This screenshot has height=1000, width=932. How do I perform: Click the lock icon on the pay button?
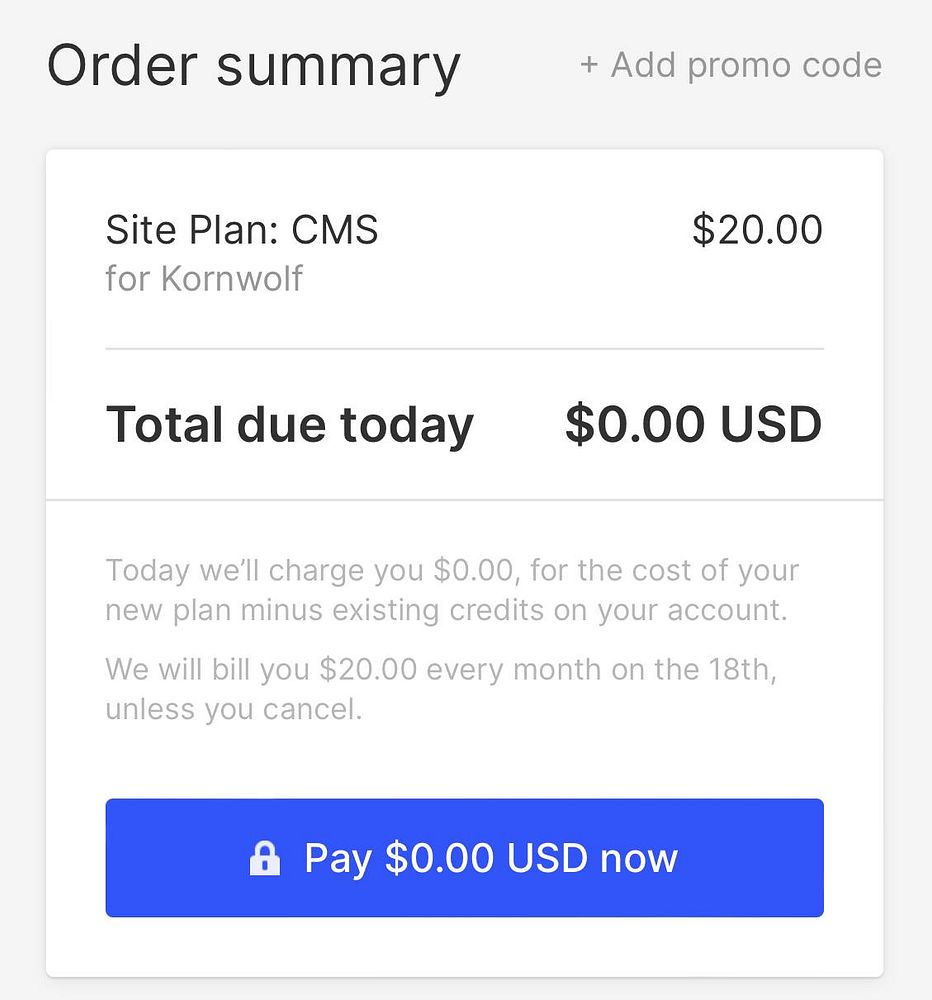(264, 858)
